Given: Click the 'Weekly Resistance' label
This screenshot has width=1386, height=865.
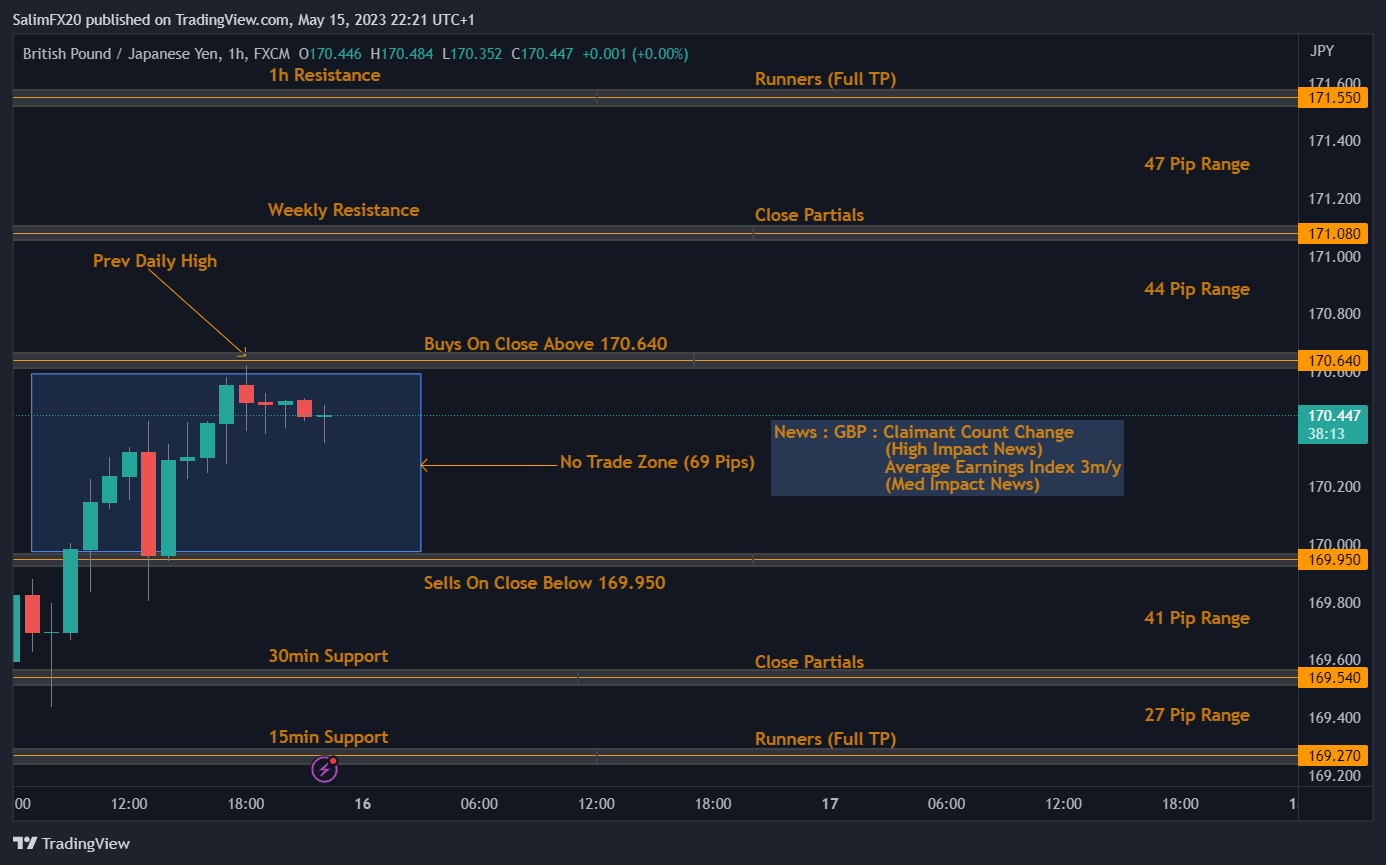Looking at the screenshot, I should point(343,210).
